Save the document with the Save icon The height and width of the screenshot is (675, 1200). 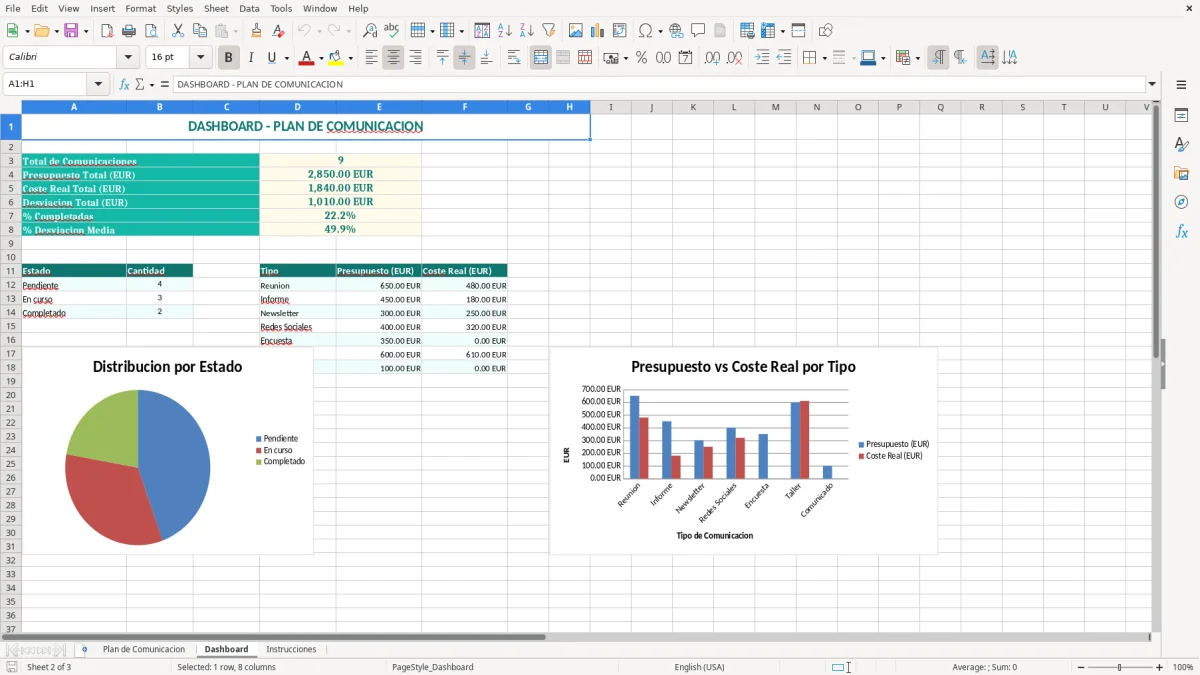[x=71, y=31]
